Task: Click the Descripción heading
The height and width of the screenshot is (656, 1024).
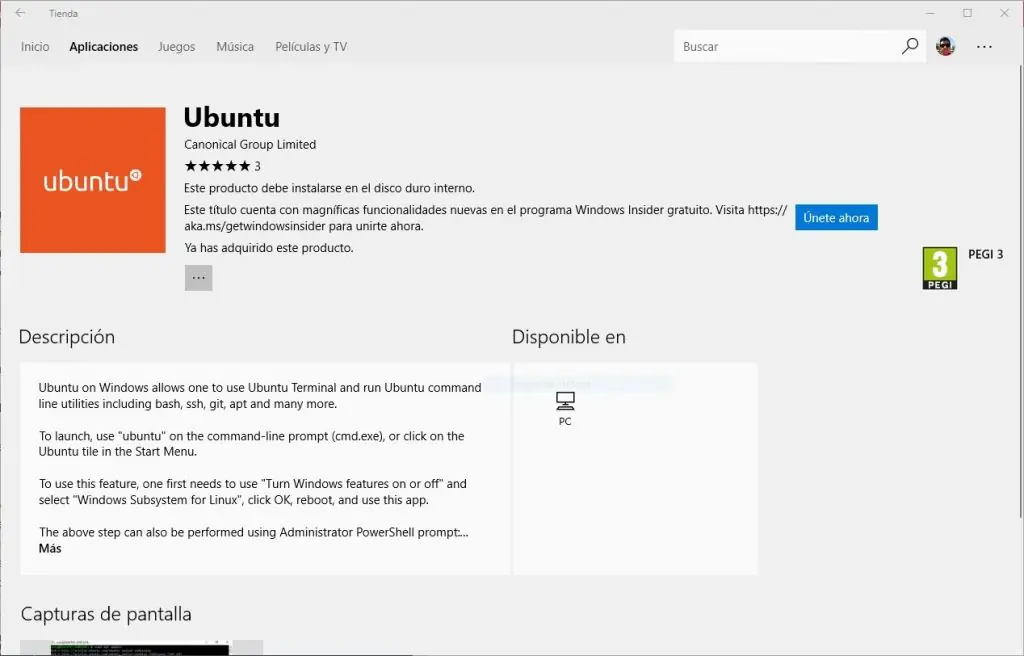Action: point(67,336)
